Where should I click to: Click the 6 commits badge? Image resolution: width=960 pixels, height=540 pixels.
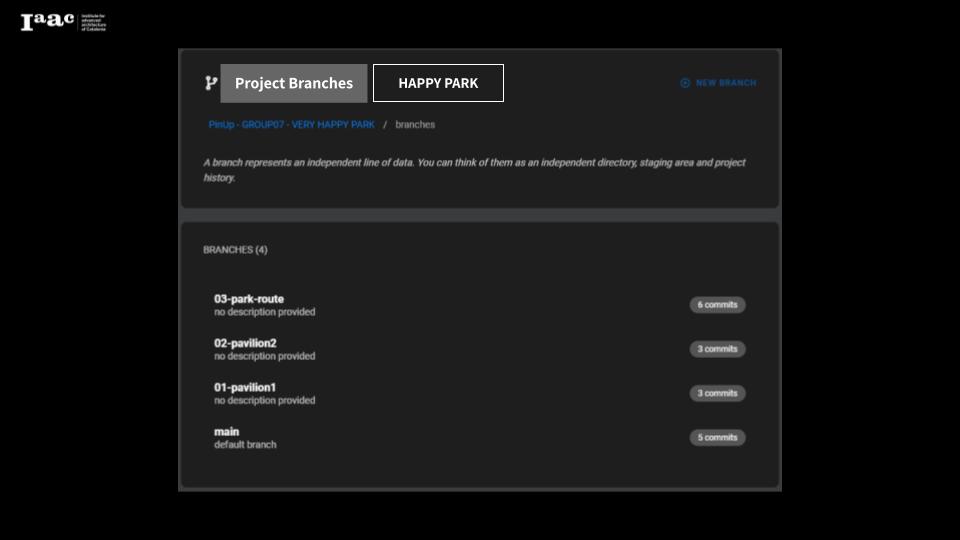(717, 305)
